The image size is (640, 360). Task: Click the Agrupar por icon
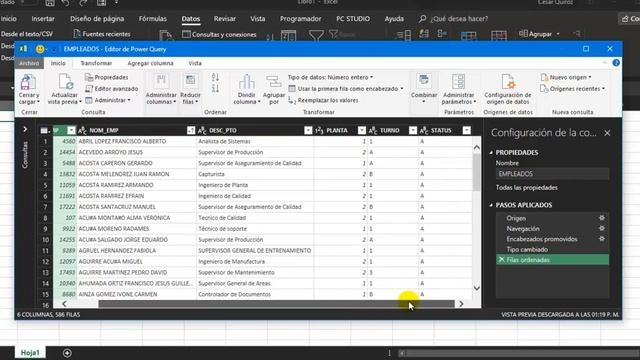pyautogui.click(x=273, y=82)
